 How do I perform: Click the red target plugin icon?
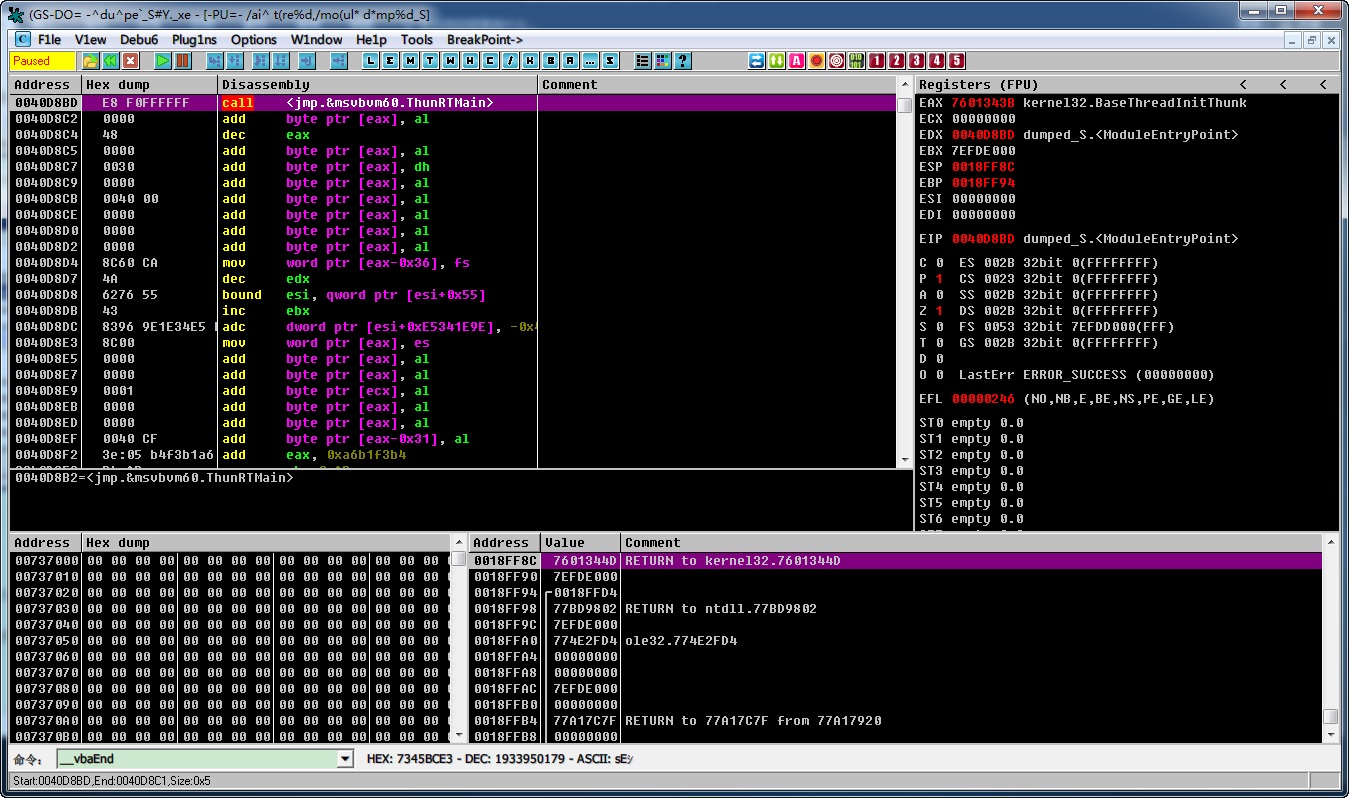point(837,61)
